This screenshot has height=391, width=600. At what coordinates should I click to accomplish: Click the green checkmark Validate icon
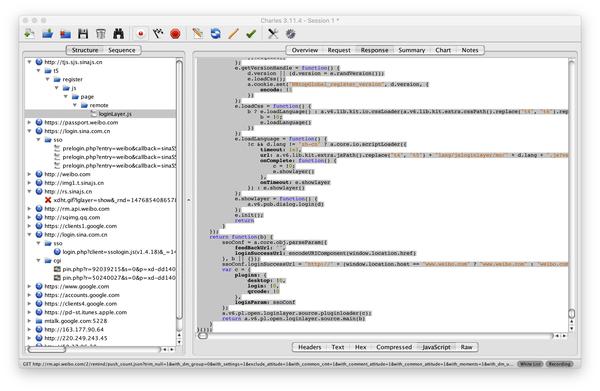coord(251,34)
